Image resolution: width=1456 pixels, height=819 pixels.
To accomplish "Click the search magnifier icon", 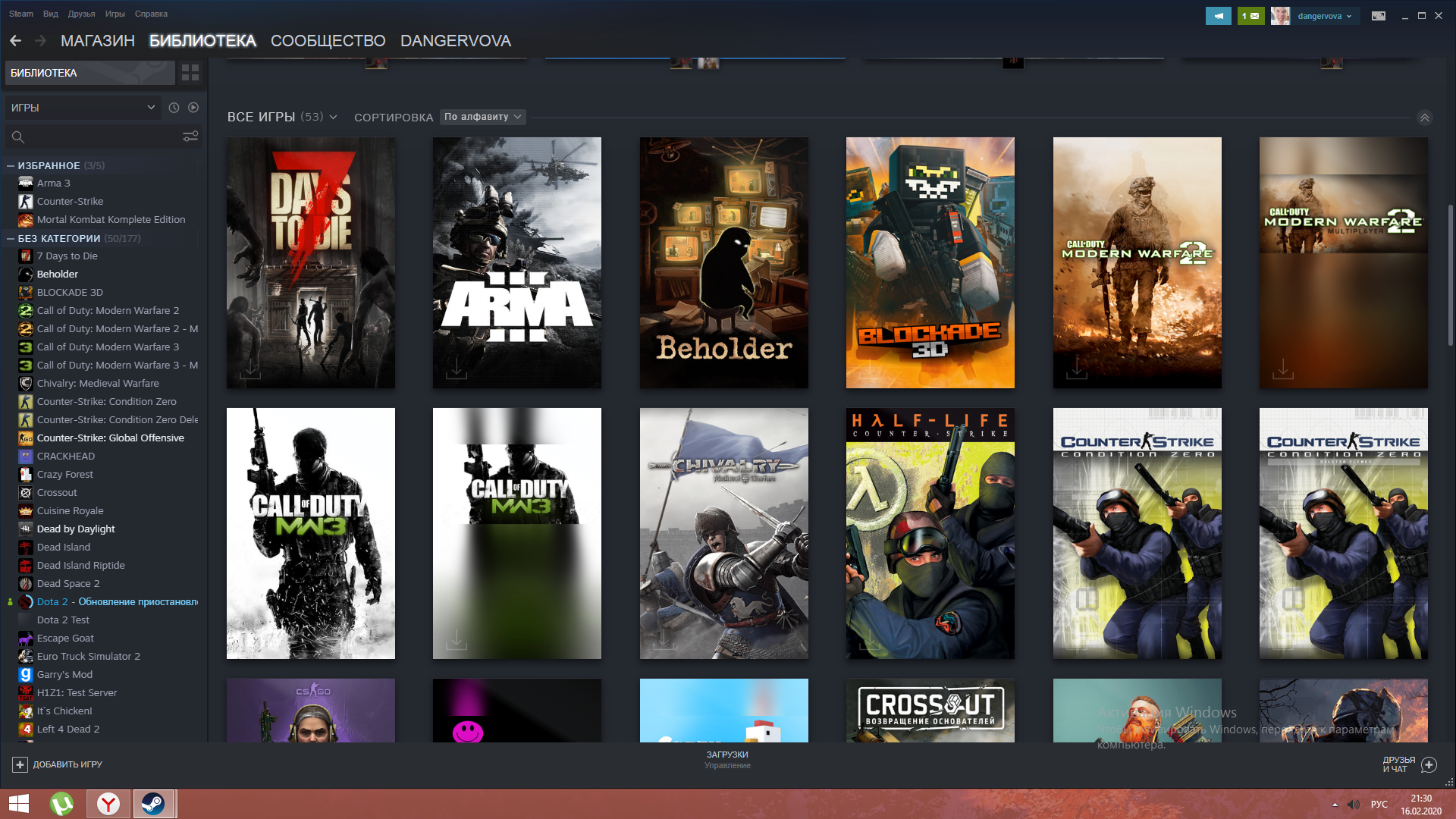I will 18,137.
